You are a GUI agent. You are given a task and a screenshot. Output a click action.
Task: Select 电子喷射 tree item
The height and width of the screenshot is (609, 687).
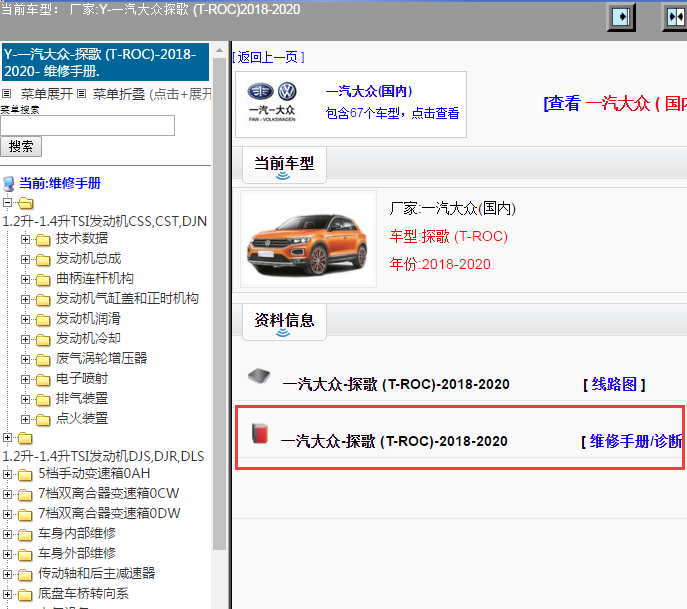82,379
